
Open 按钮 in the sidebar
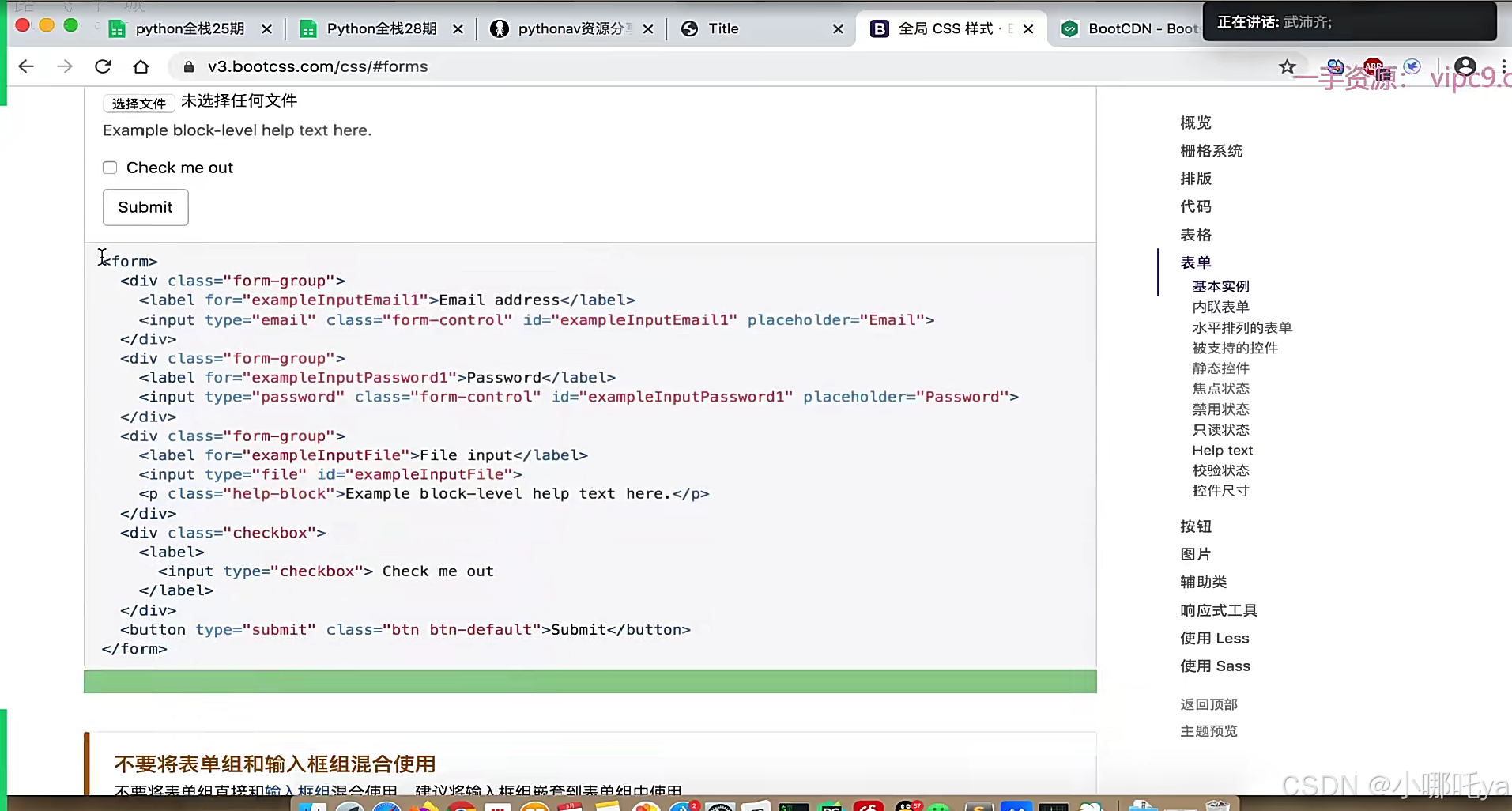(x=1196, y=526)
